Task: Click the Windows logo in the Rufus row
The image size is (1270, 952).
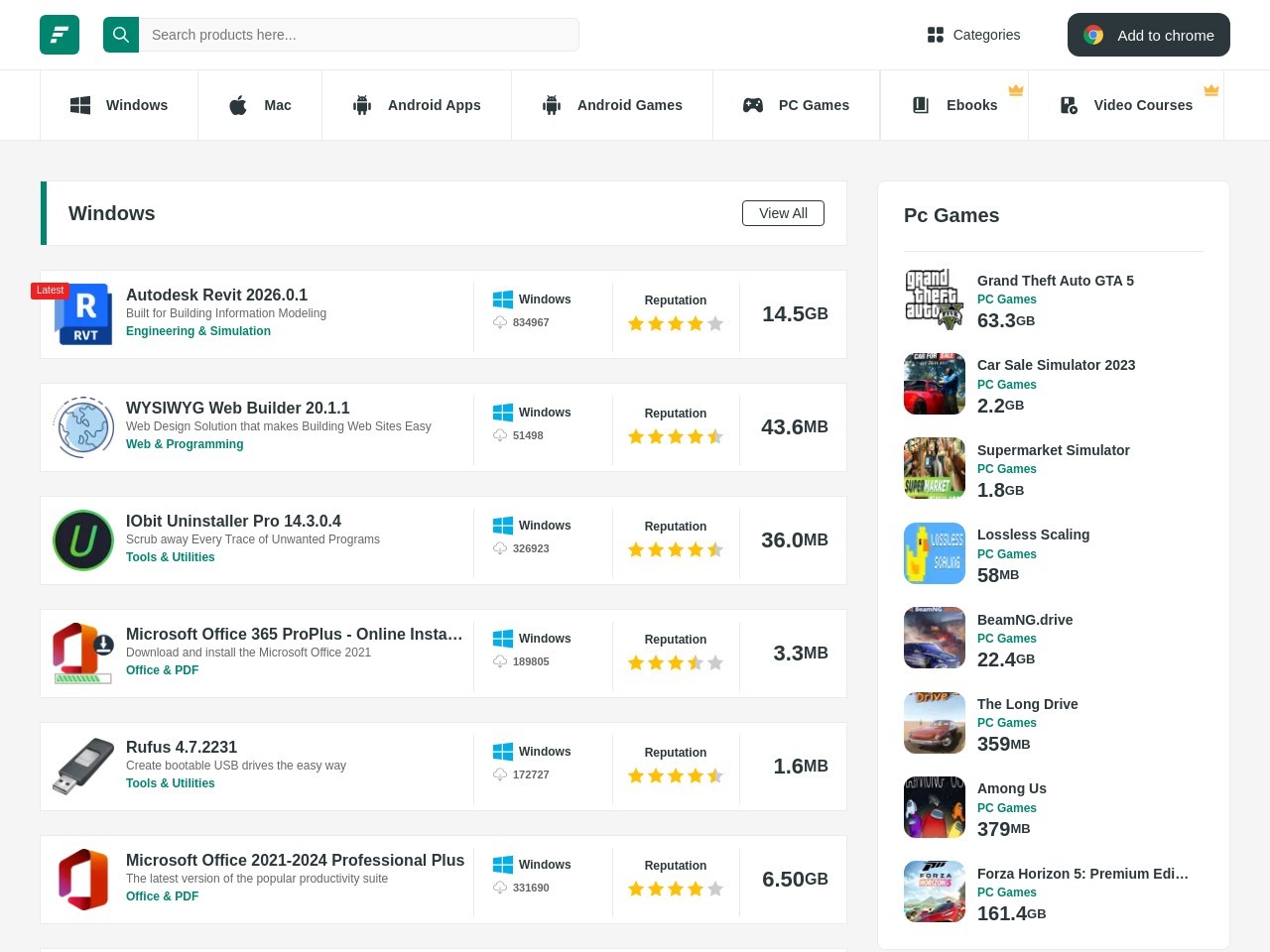Action: (503, 752)
